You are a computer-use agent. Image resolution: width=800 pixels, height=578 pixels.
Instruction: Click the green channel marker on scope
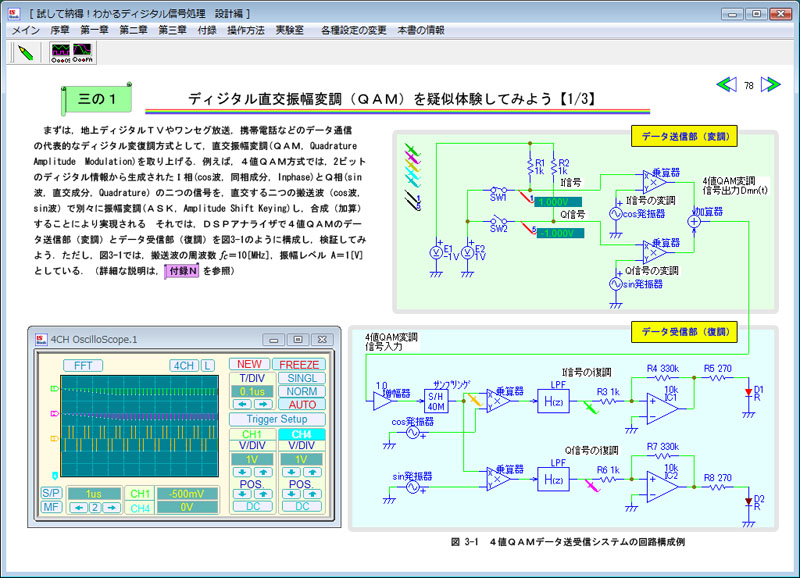tap(54, 389)
